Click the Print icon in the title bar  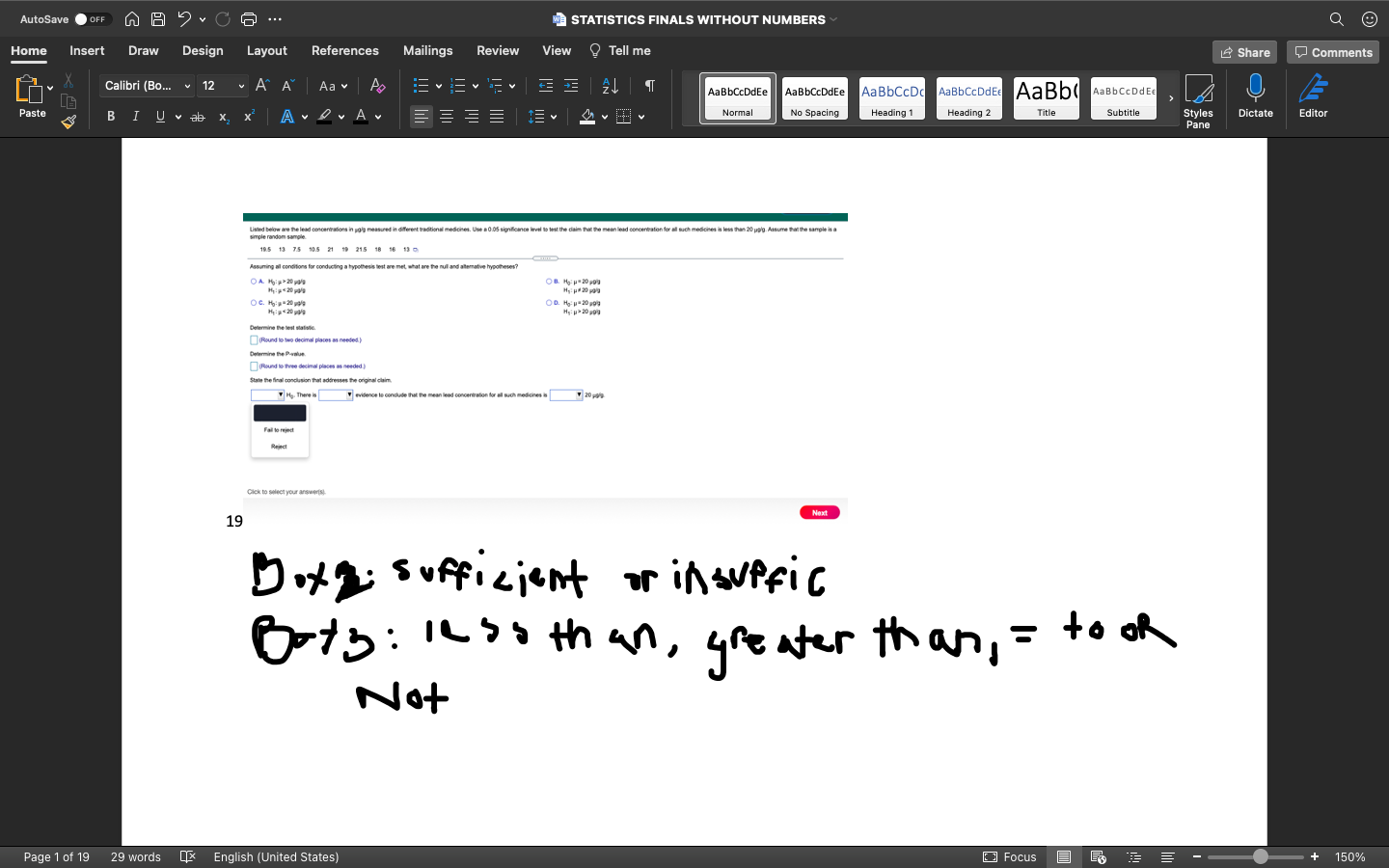(x=249, y=18)
